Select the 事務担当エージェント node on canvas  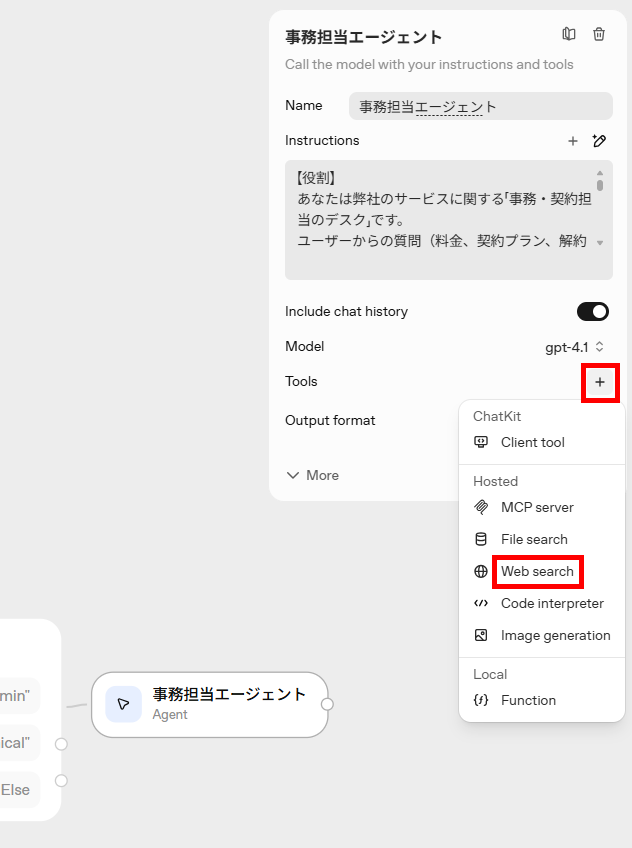[210, 705]
